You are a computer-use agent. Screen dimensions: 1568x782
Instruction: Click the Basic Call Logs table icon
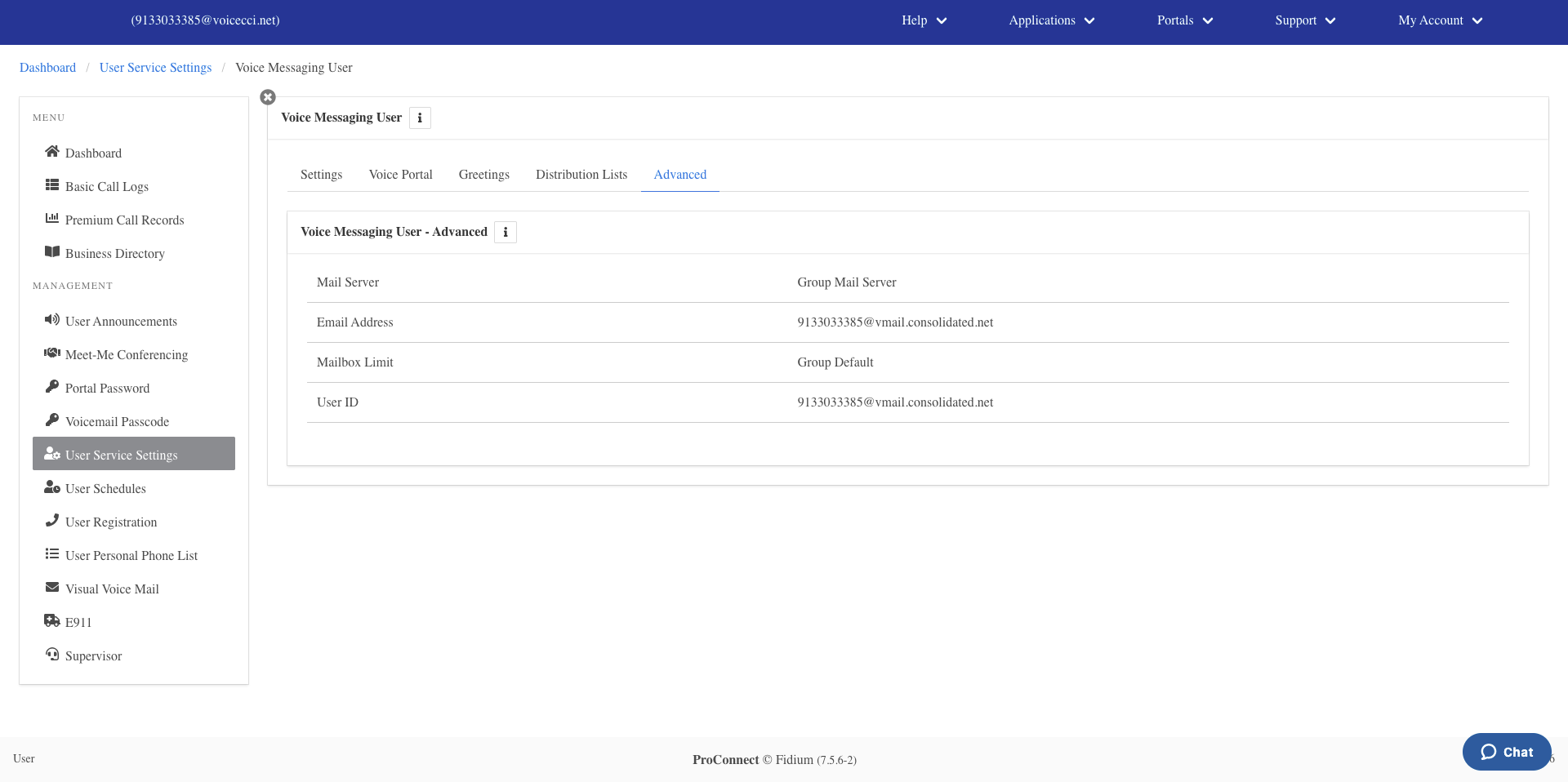52,185
